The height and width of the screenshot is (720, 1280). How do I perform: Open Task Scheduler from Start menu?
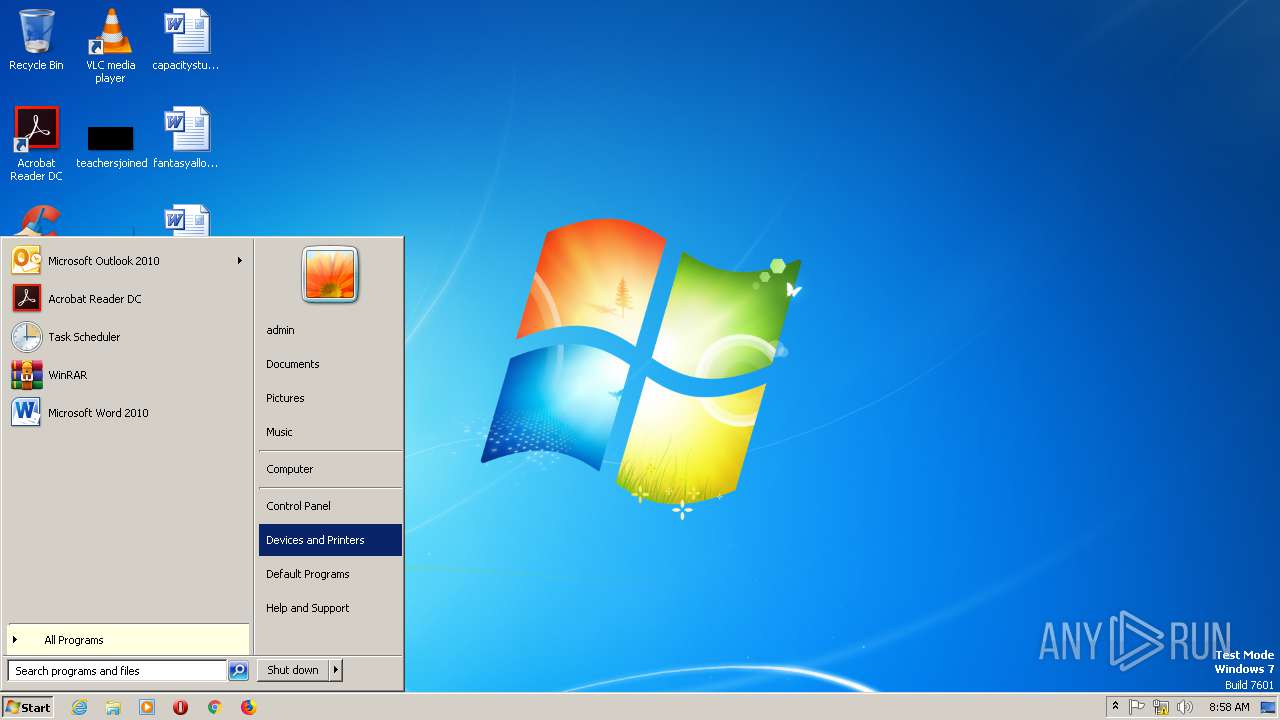pyautogui.click(x=127, y=337)
